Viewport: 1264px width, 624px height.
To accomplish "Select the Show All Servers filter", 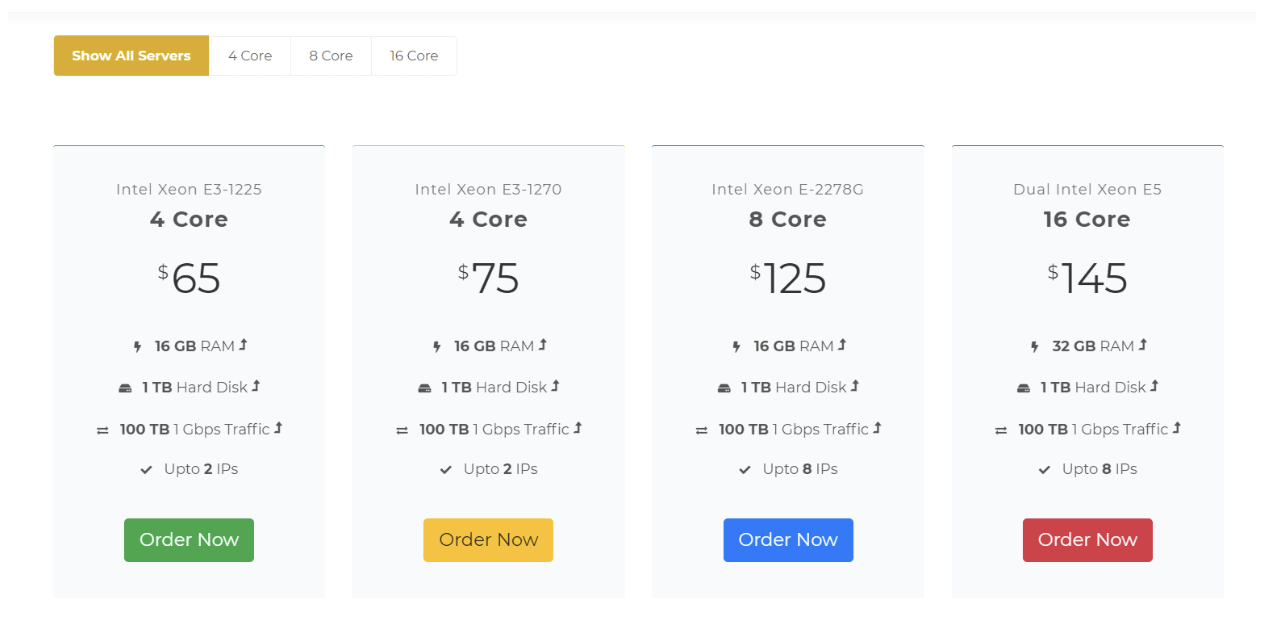I will click(x=131, y=56).
